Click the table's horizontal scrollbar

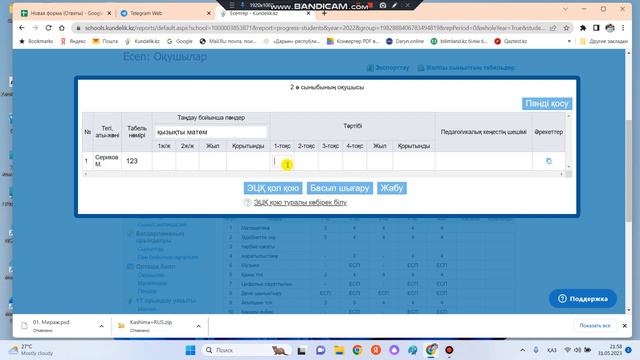coord(323,174)
